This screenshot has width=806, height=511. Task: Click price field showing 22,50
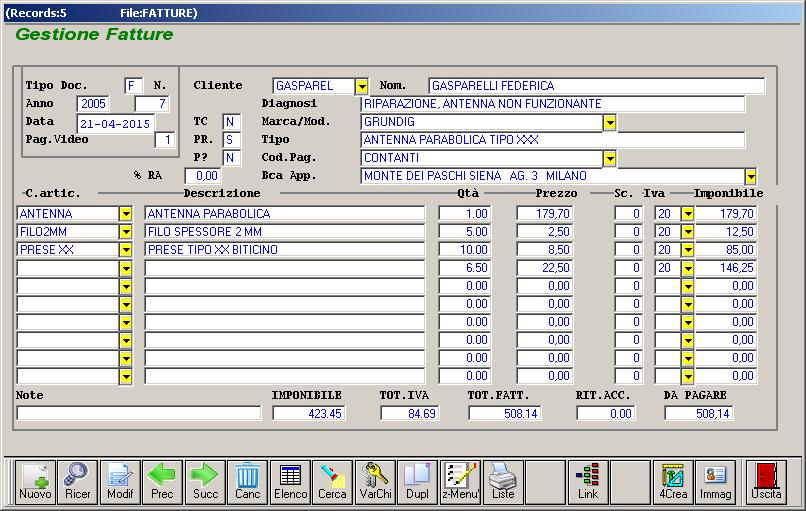coord(545,267)
